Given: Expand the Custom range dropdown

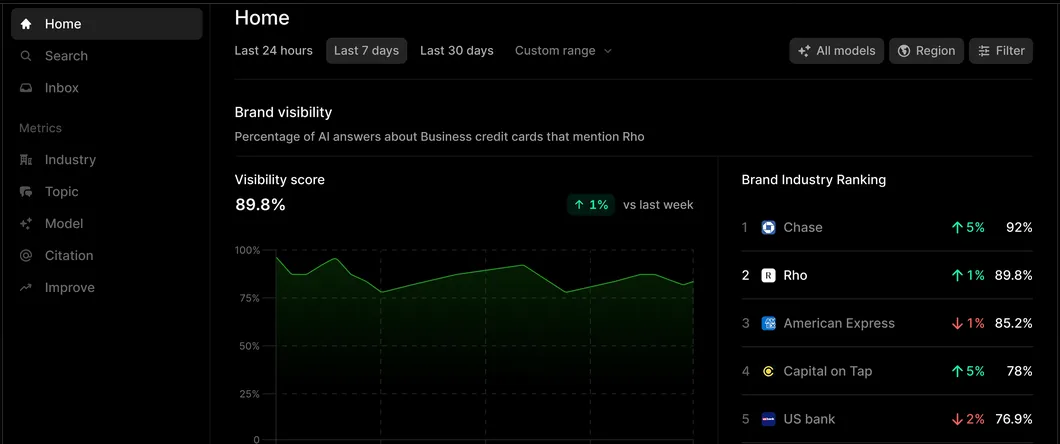Looking at the screenshot, I should point(563,51).
